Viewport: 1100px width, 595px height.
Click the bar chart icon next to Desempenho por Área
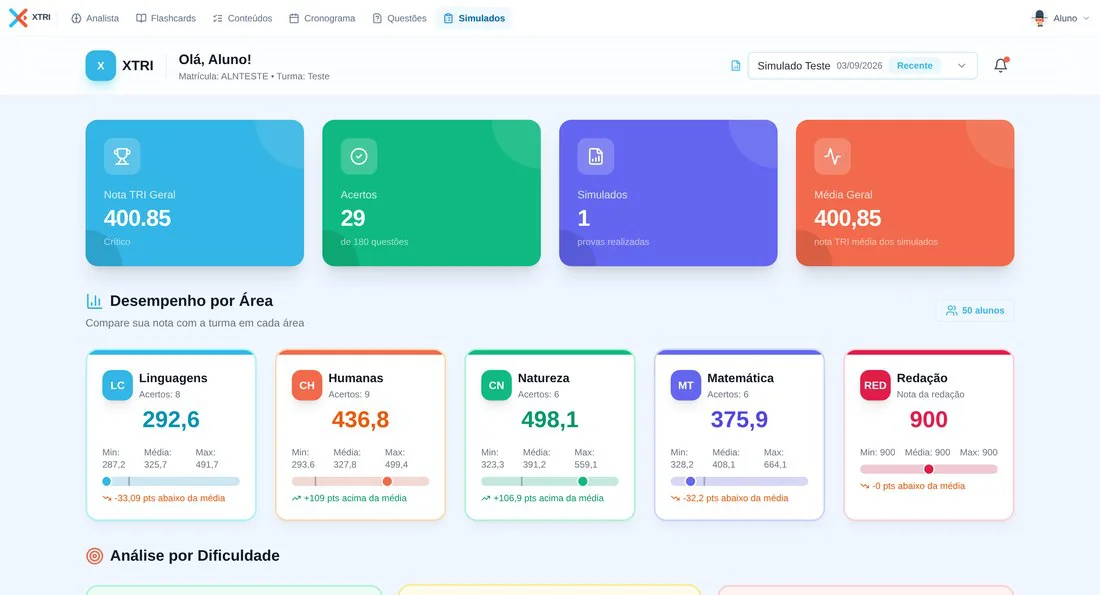tap(94, 301)
